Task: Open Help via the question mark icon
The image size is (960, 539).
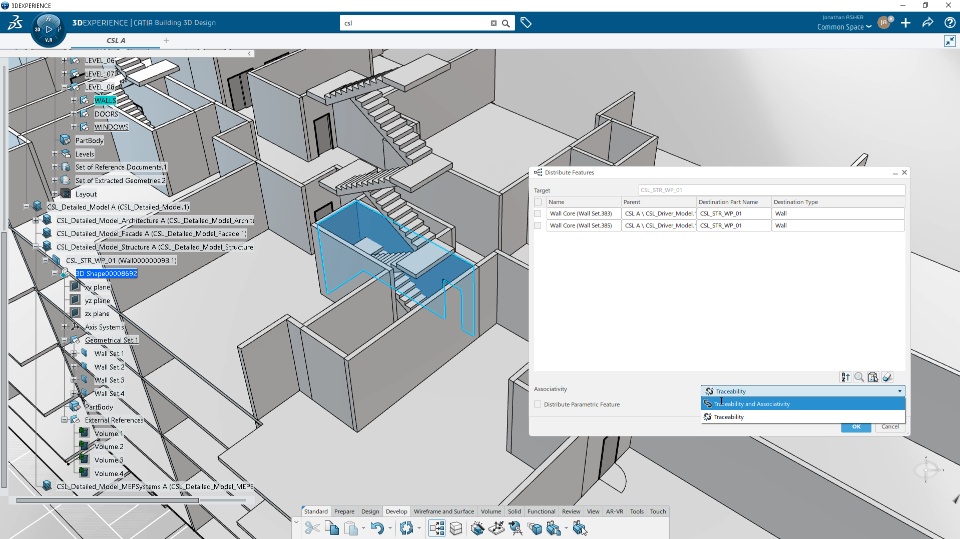Action: tap(950, 23)
